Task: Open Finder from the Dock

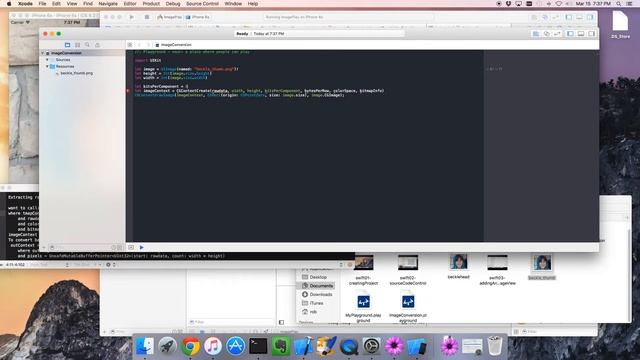Action: click(x=144, y=346)
